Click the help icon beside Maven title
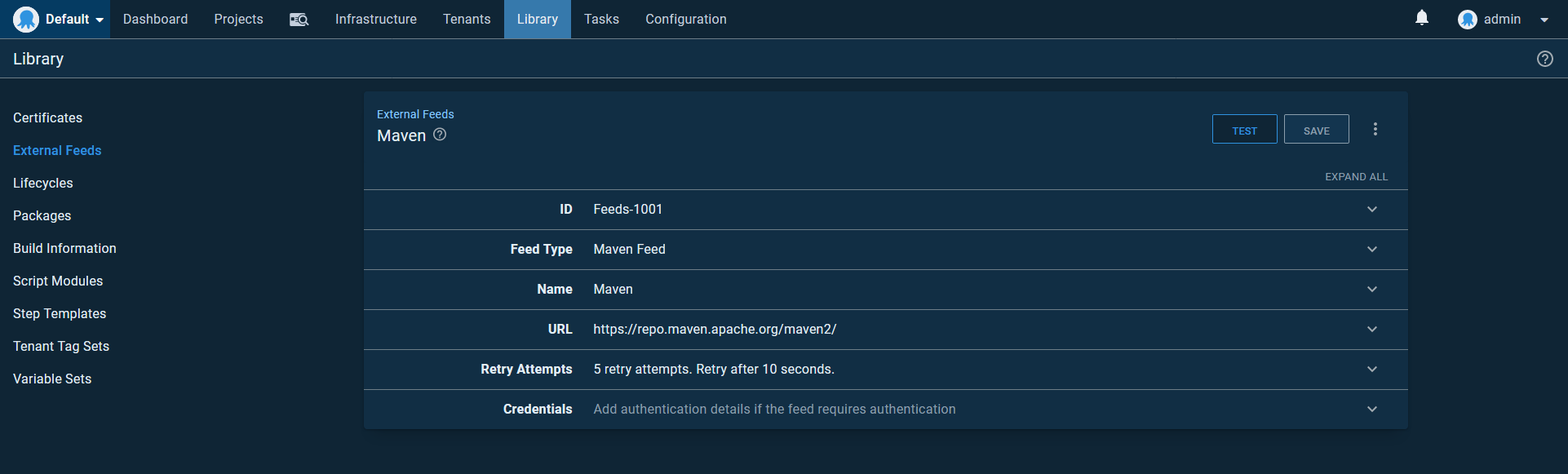The width and height of the screenshot is (1568, 474). 440,135
